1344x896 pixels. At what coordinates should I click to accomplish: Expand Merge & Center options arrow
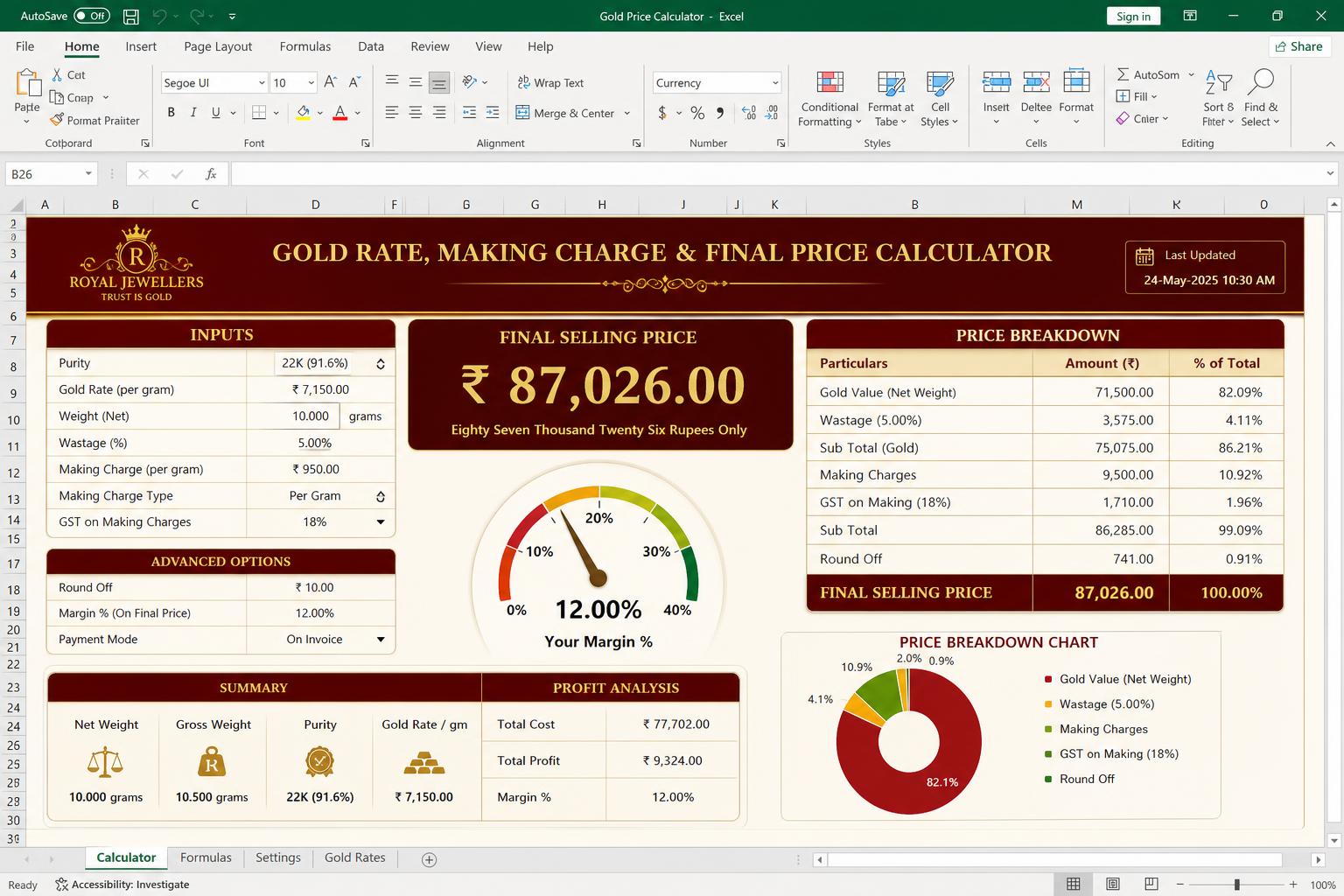pos(627,113)
